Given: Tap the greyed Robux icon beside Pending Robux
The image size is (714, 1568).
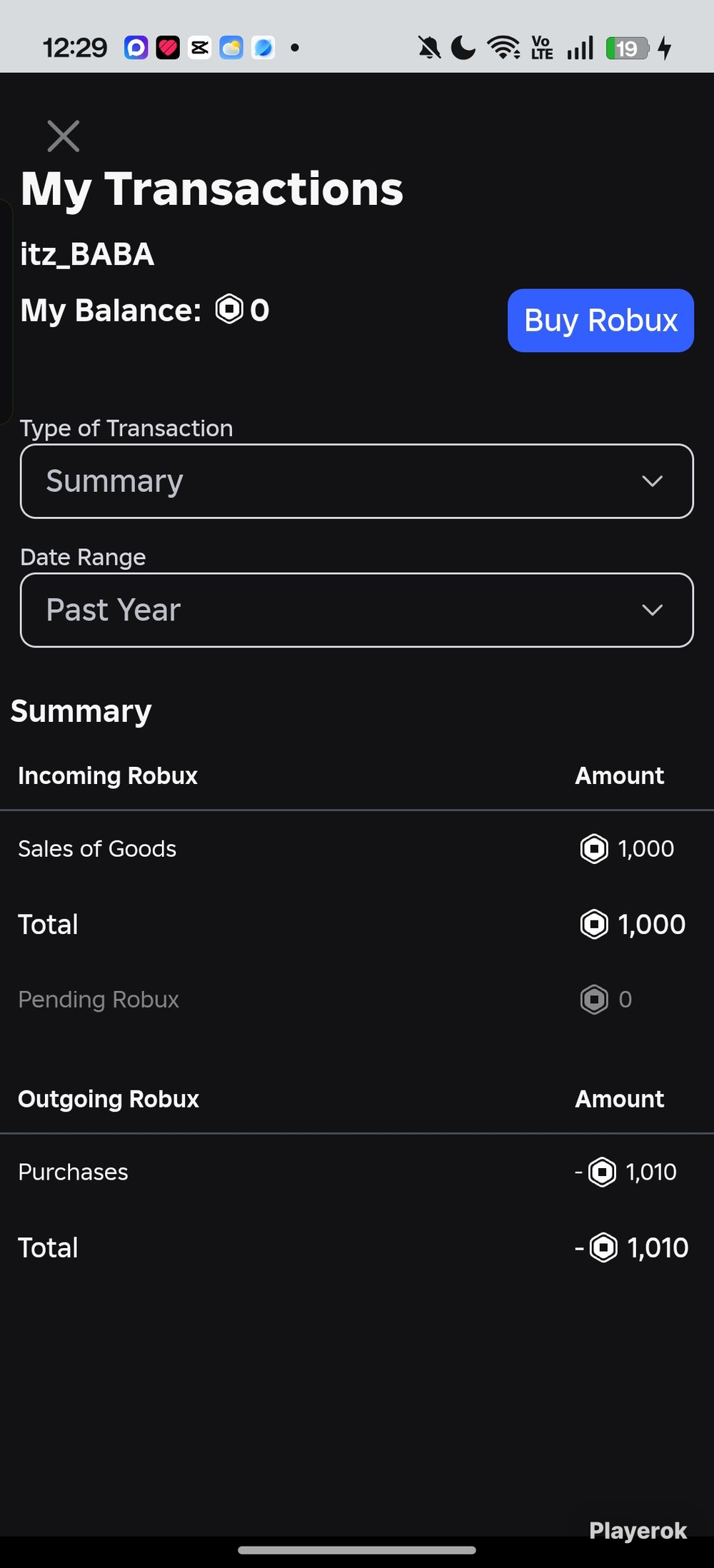Looking at the screenshot, I should tap(594, 1000).
